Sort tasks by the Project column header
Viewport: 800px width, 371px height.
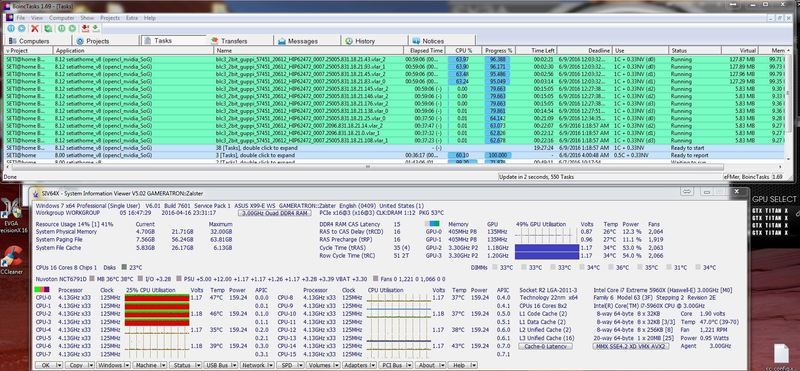[28, 51]
